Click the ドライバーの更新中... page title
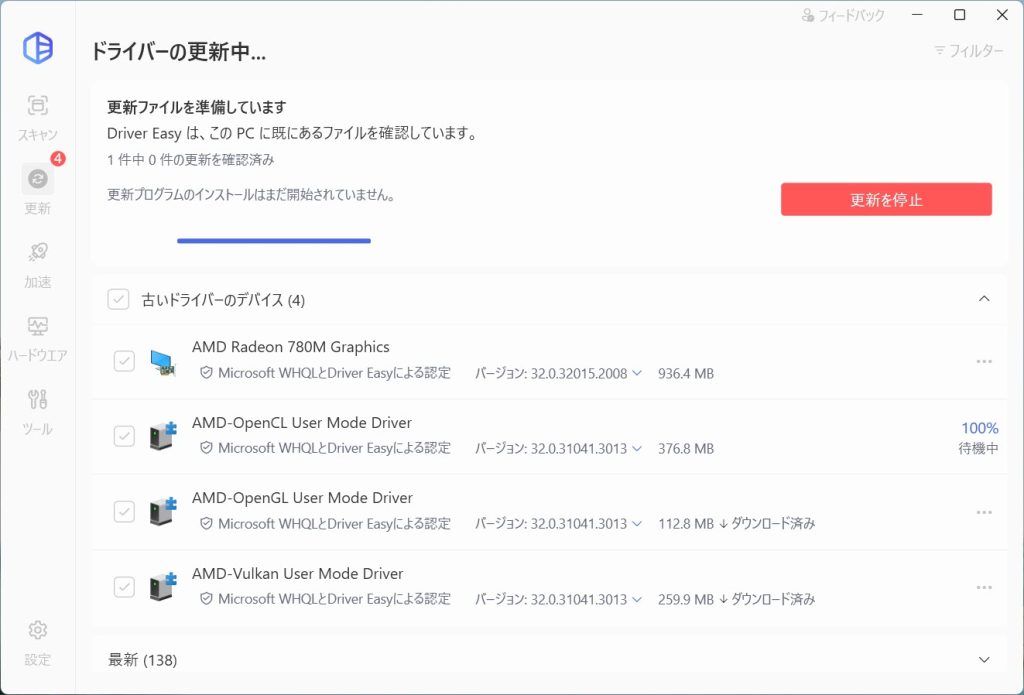Image resolution: width=1024 pixels, height=695 pixels. pos(178,51)
